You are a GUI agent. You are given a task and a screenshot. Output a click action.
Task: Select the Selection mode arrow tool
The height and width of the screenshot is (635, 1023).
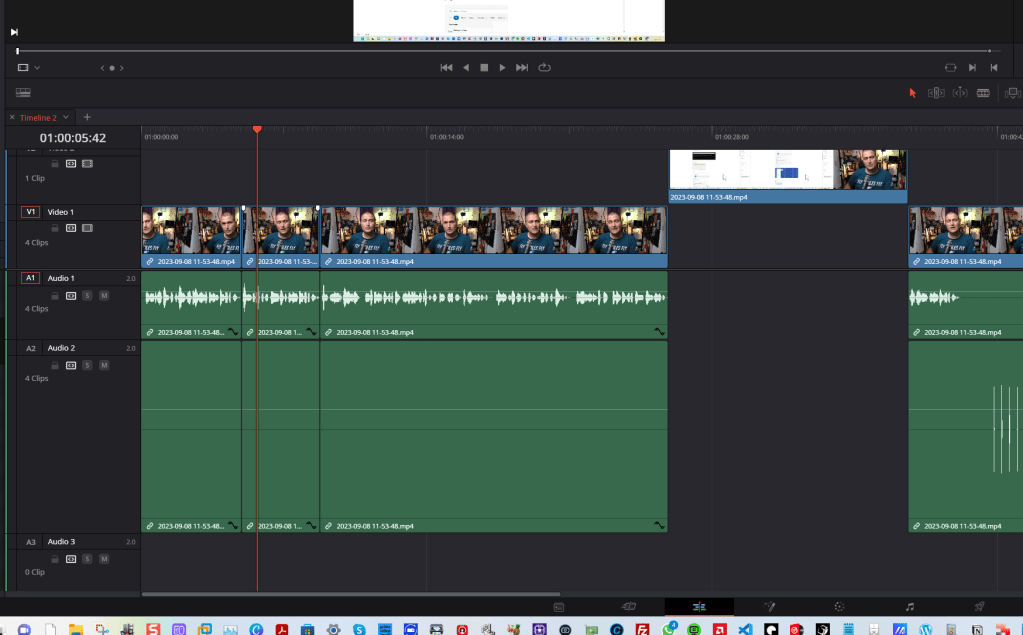[913, 93]
